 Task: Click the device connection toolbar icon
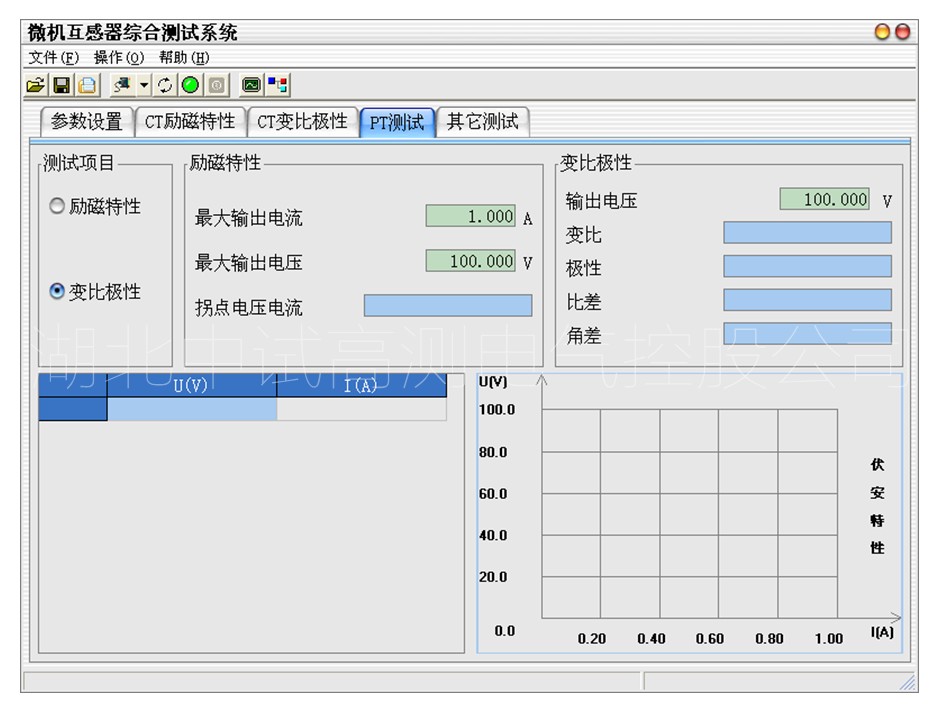(122, 85)
